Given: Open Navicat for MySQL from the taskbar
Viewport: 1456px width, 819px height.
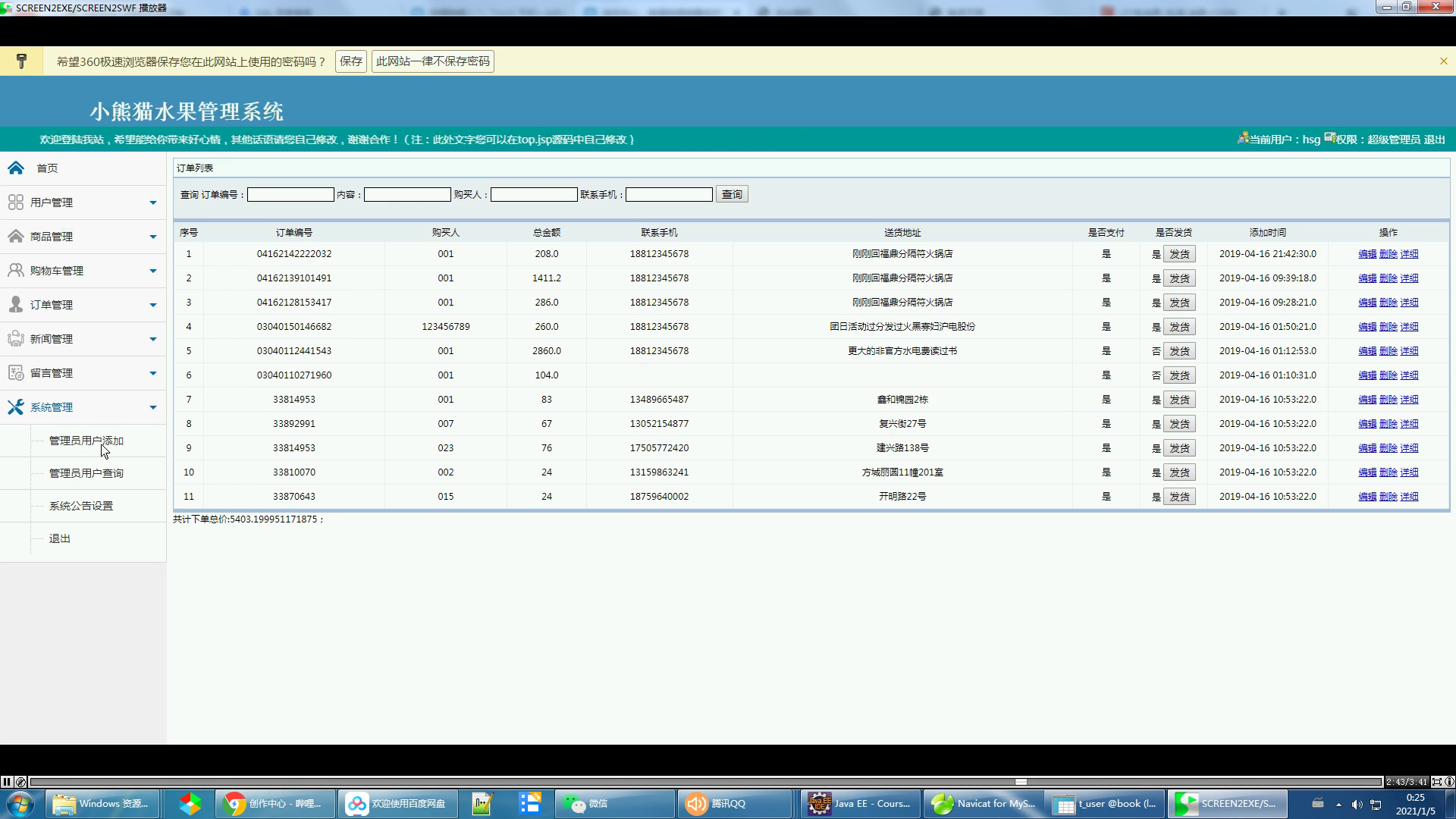Looking at the screenshot, I should (984, 804).
